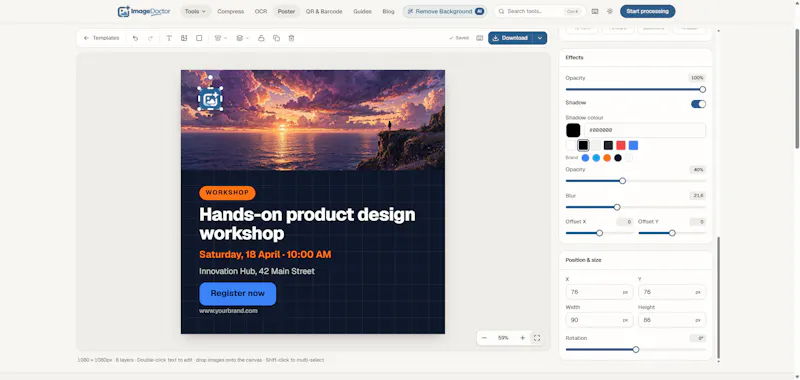Image resolution: width=800 pixels, height=380 pixels.
Task: Open QR & Barcode tool
Action: pyautogui.click(x=324, y=11)
